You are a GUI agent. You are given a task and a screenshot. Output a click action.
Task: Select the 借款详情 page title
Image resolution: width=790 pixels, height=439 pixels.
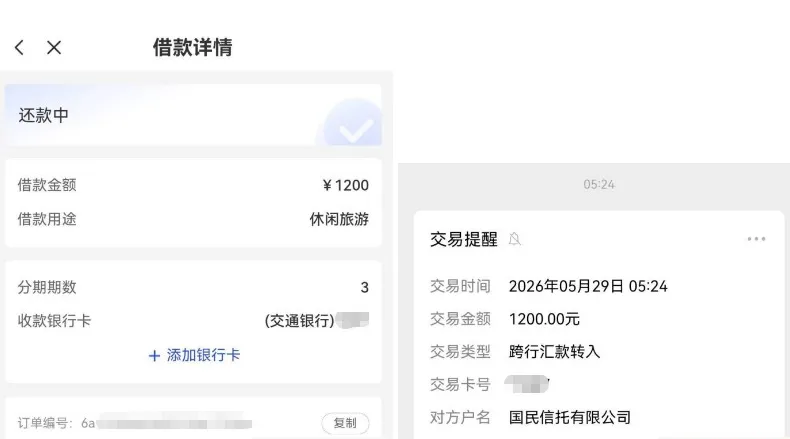point(192,47)
